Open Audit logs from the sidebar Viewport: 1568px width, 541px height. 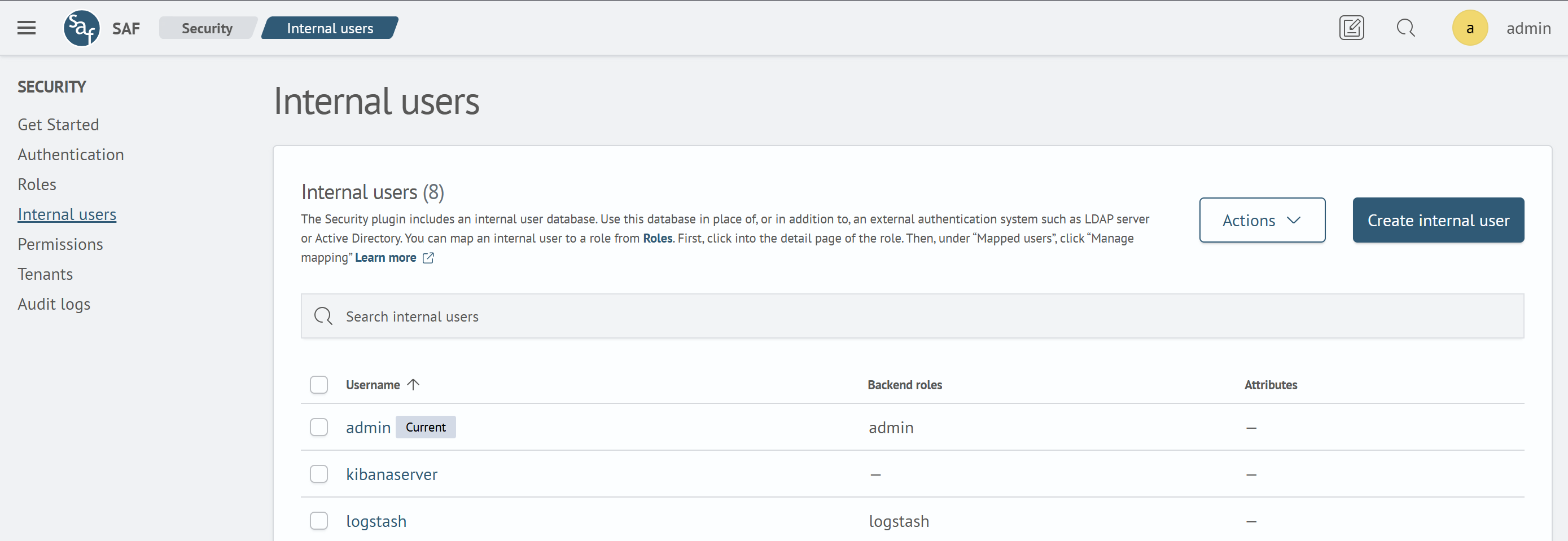54,304
